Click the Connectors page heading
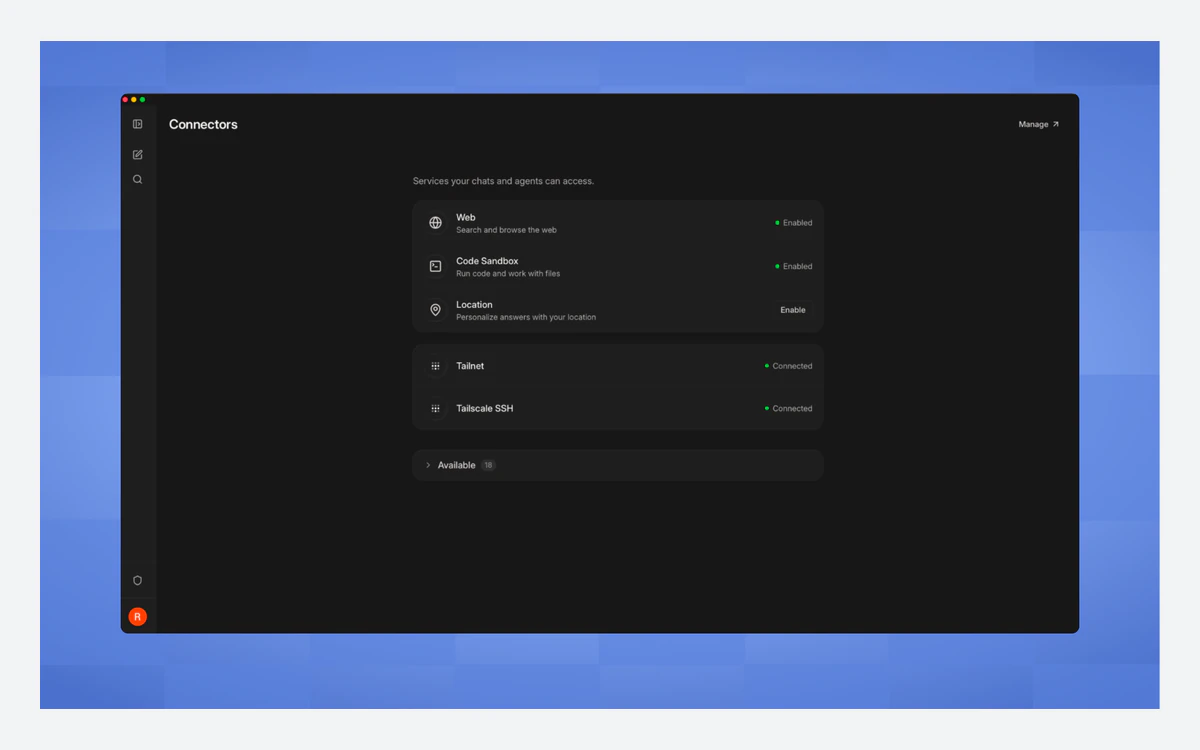Viewport: 1200px width, 750px height. pos(203,125)
